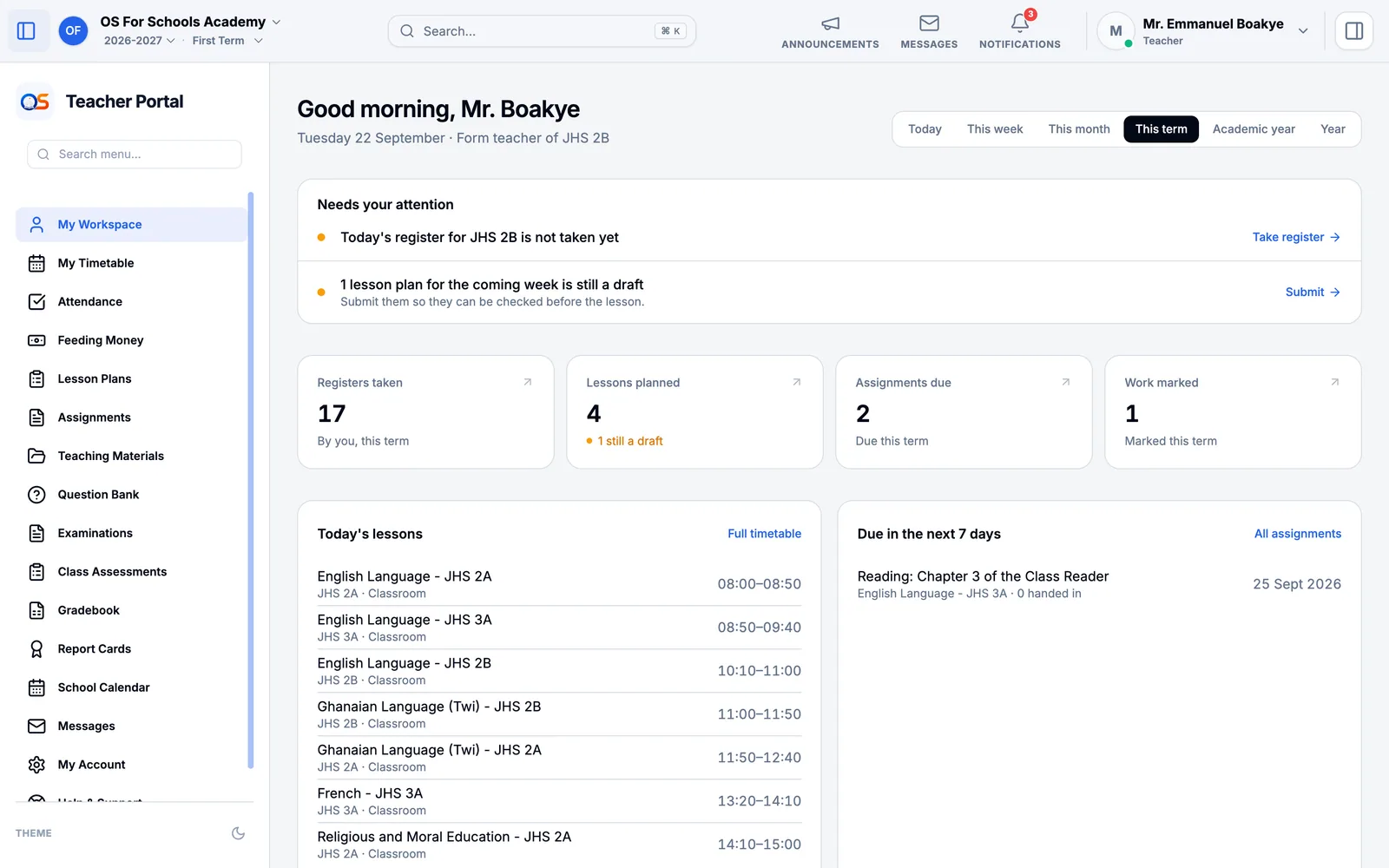Open the Registers taken card arrow icon

[x=527, y=382]
